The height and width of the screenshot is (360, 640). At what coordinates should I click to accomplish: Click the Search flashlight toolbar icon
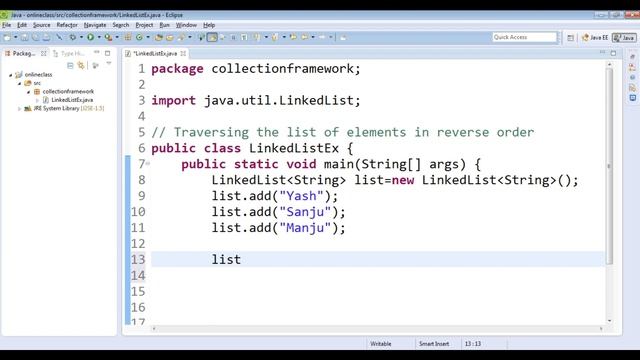181,38
